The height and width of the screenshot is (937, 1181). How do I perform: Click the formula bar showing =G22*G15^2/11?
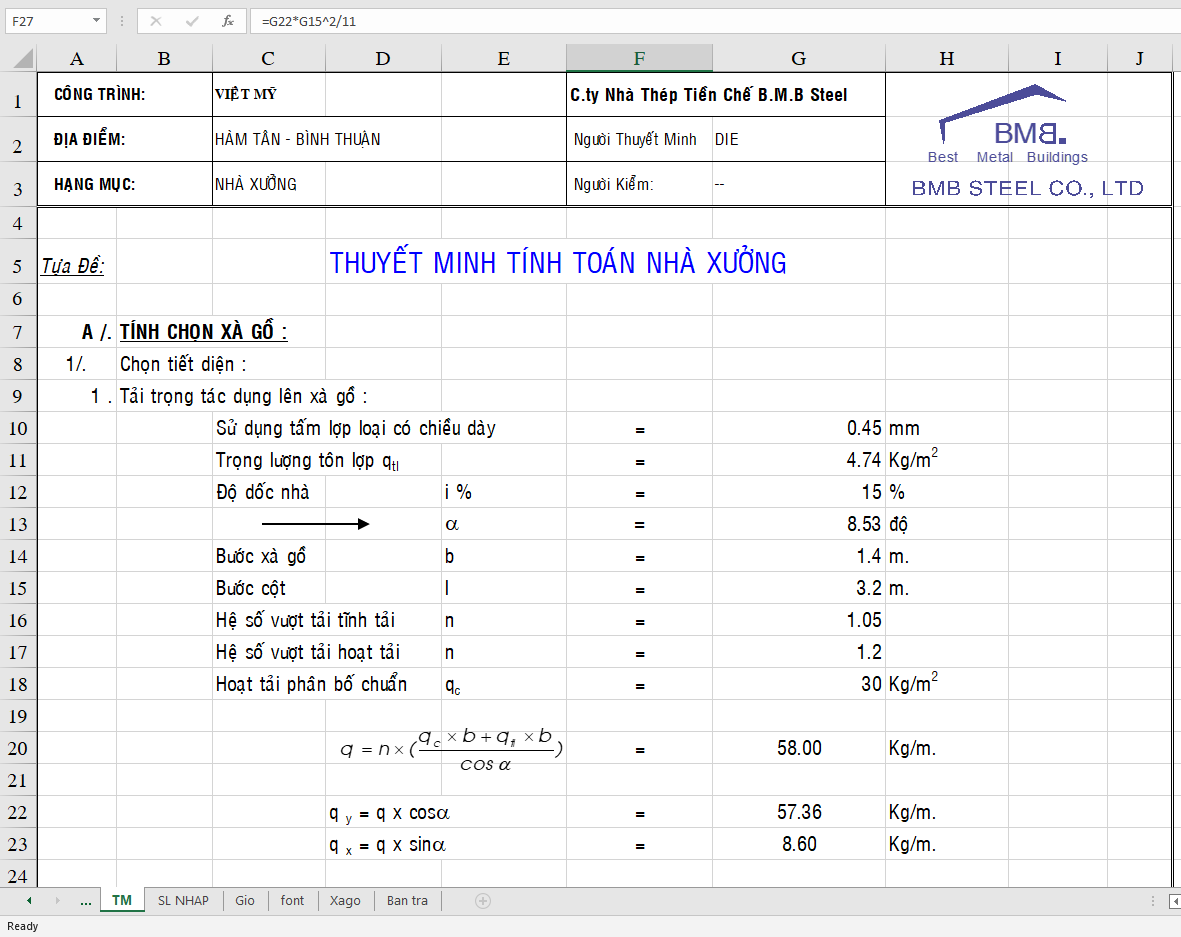click(700, 20)
